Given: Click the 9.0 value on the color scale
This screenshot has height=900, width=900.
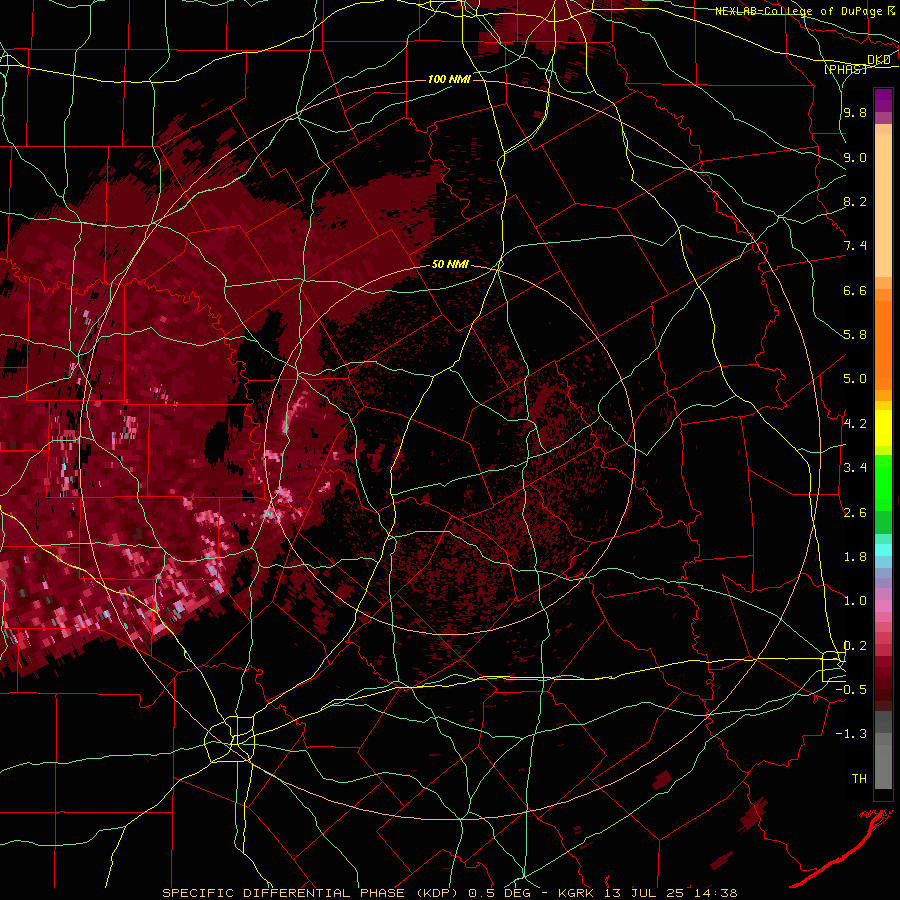Looking at the screenshot, I should [855, 157].
